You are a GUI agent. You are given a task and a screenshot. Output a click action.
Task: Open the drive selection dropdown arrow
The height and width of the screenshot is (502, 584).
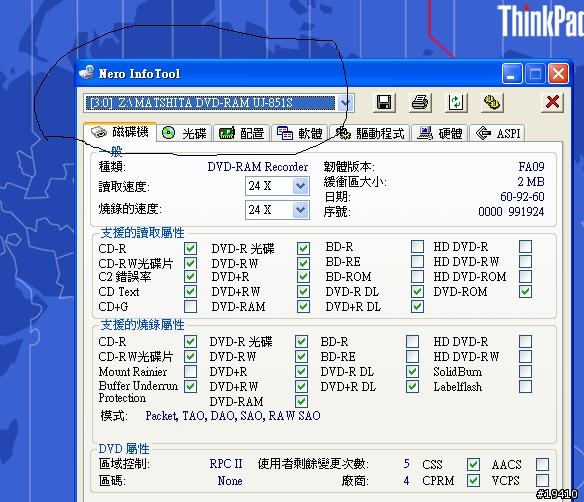(x=345, y=103)
